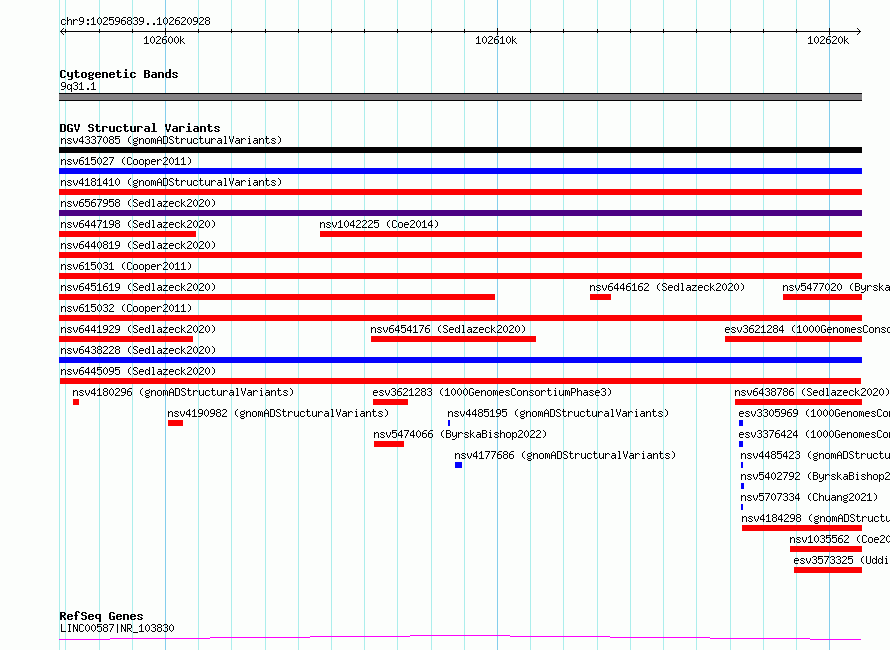Viewport: 890px width, 650px height.
Task: Click the 102620k ruler tick label
Action: tap(828, 40)
